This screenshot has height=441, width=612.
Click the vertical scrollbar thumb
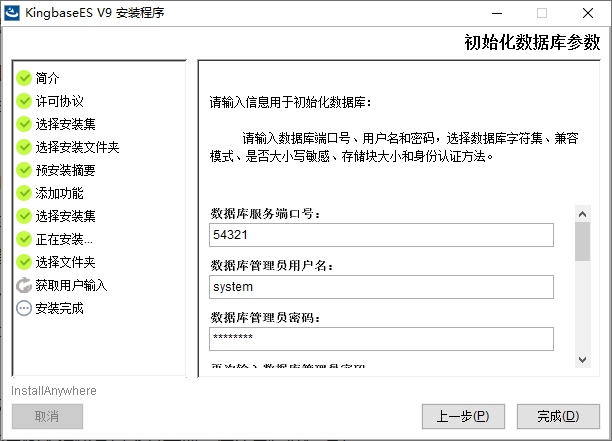(582, 241)
